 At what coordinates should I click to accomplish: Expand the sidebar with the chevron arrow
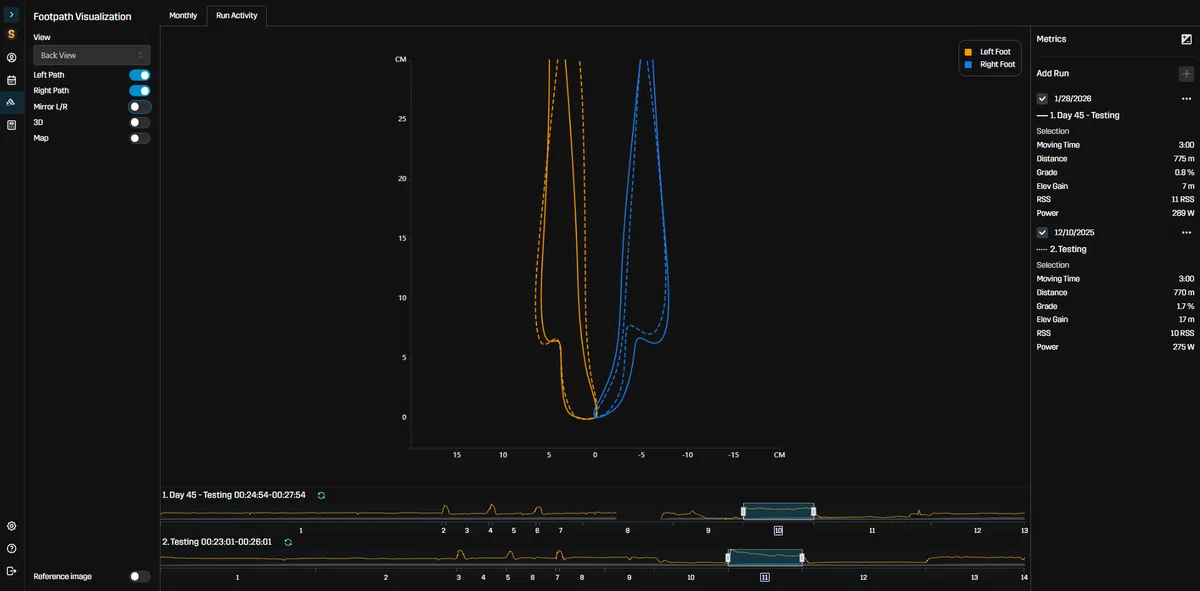(x=12, y=15)
